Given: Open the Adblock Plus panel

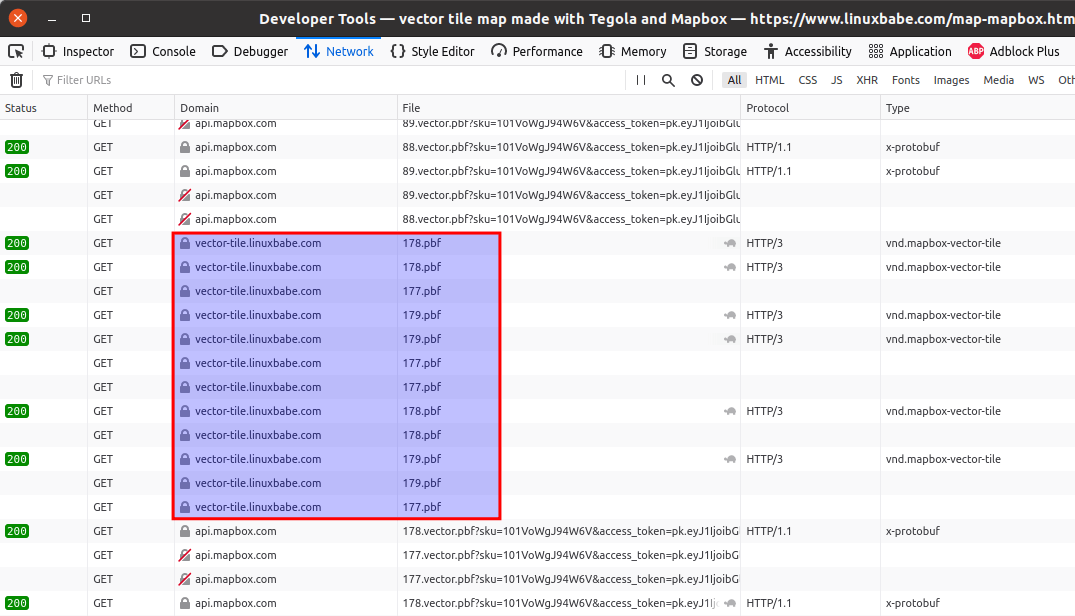Looking at the screenshot, I should [x=1013, y=51].
